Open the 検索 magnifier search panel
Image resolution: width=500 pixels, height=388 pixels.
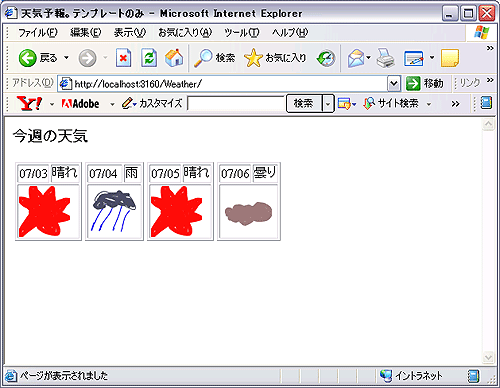coord(214,58)
